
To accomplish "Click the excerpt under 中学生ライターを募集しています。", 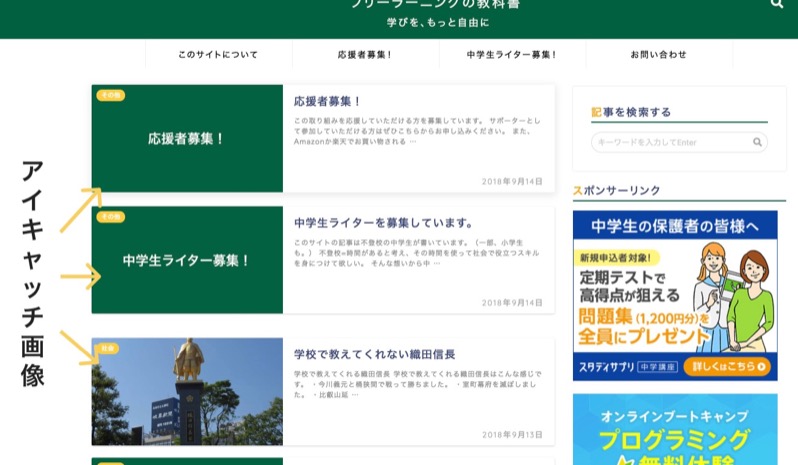I will point(417,253).
